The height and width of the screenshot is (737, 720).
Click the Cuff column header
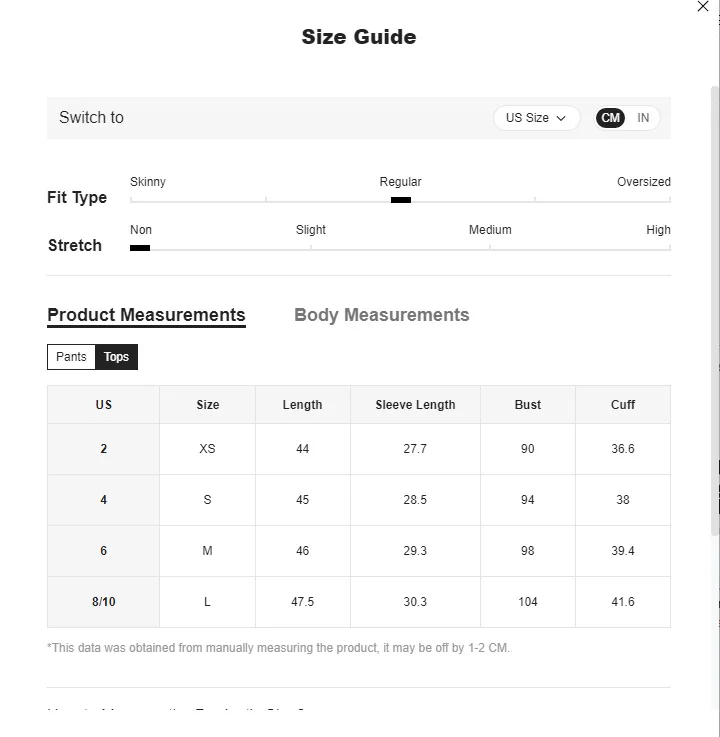(623, 405)
